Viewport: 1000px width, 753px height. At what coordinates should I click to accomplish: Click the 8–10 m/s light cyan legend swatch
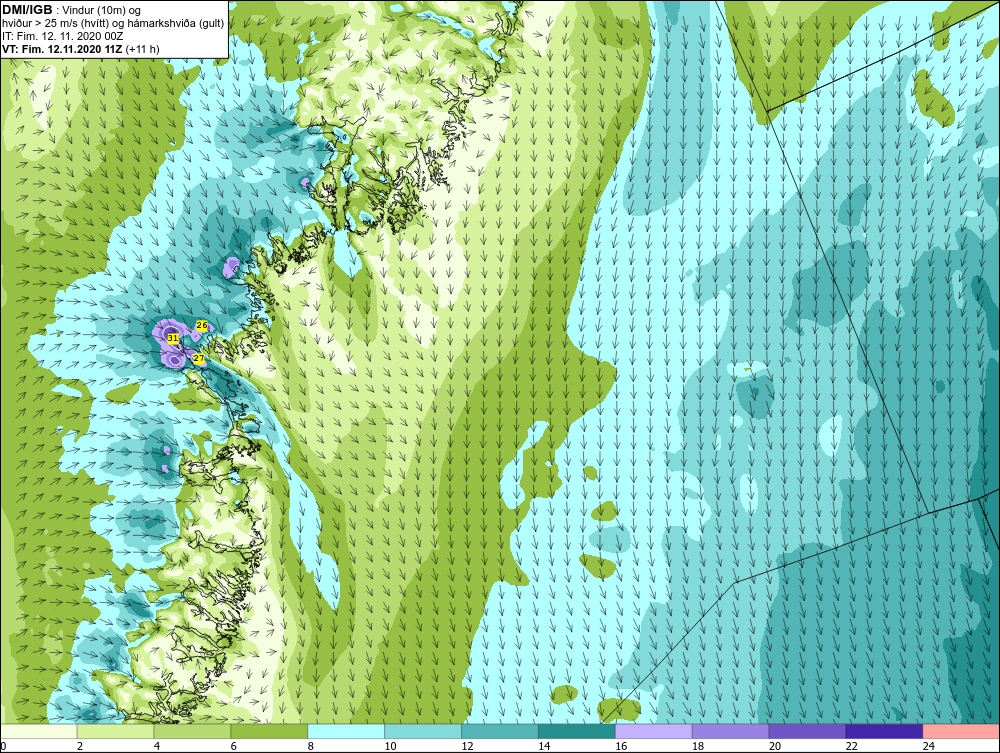click(x=346, y=731)
